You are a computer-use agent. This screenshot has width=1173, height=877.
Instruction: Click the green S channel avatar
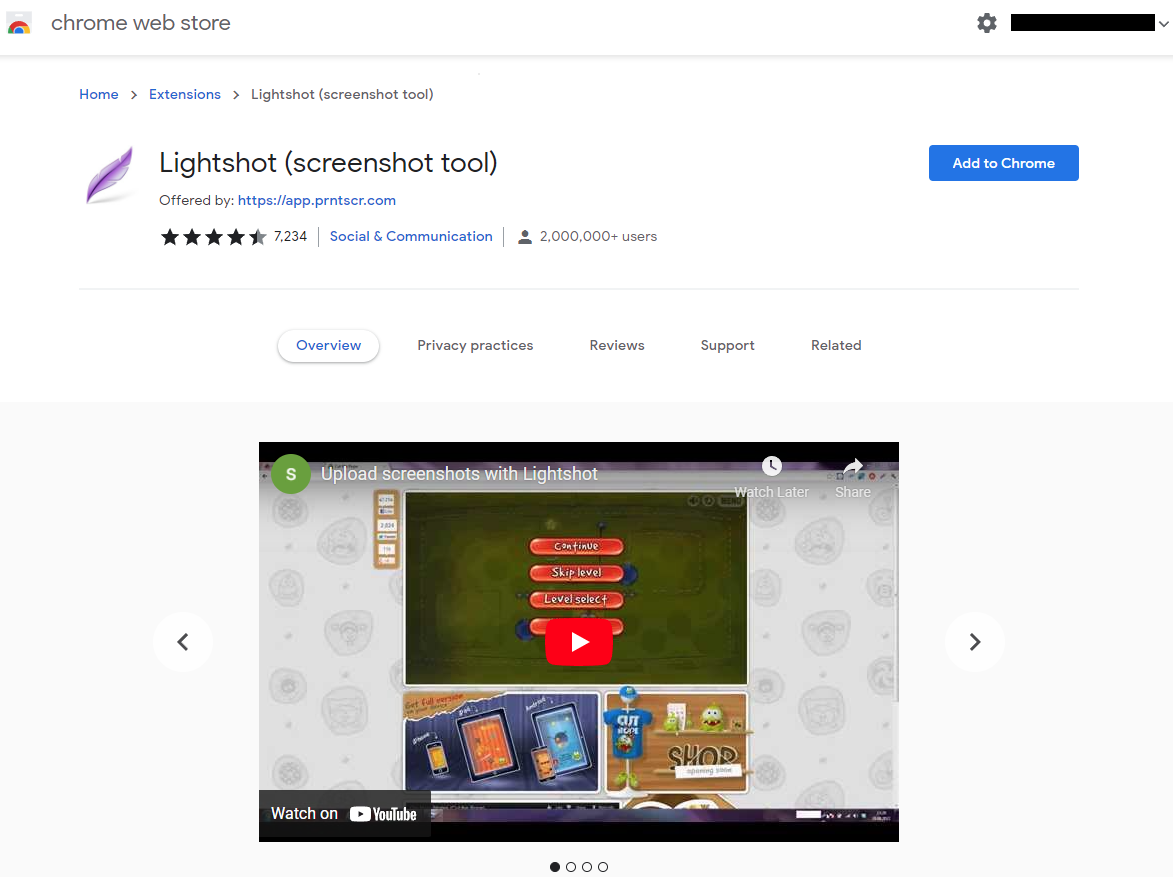tap(291, 474)
